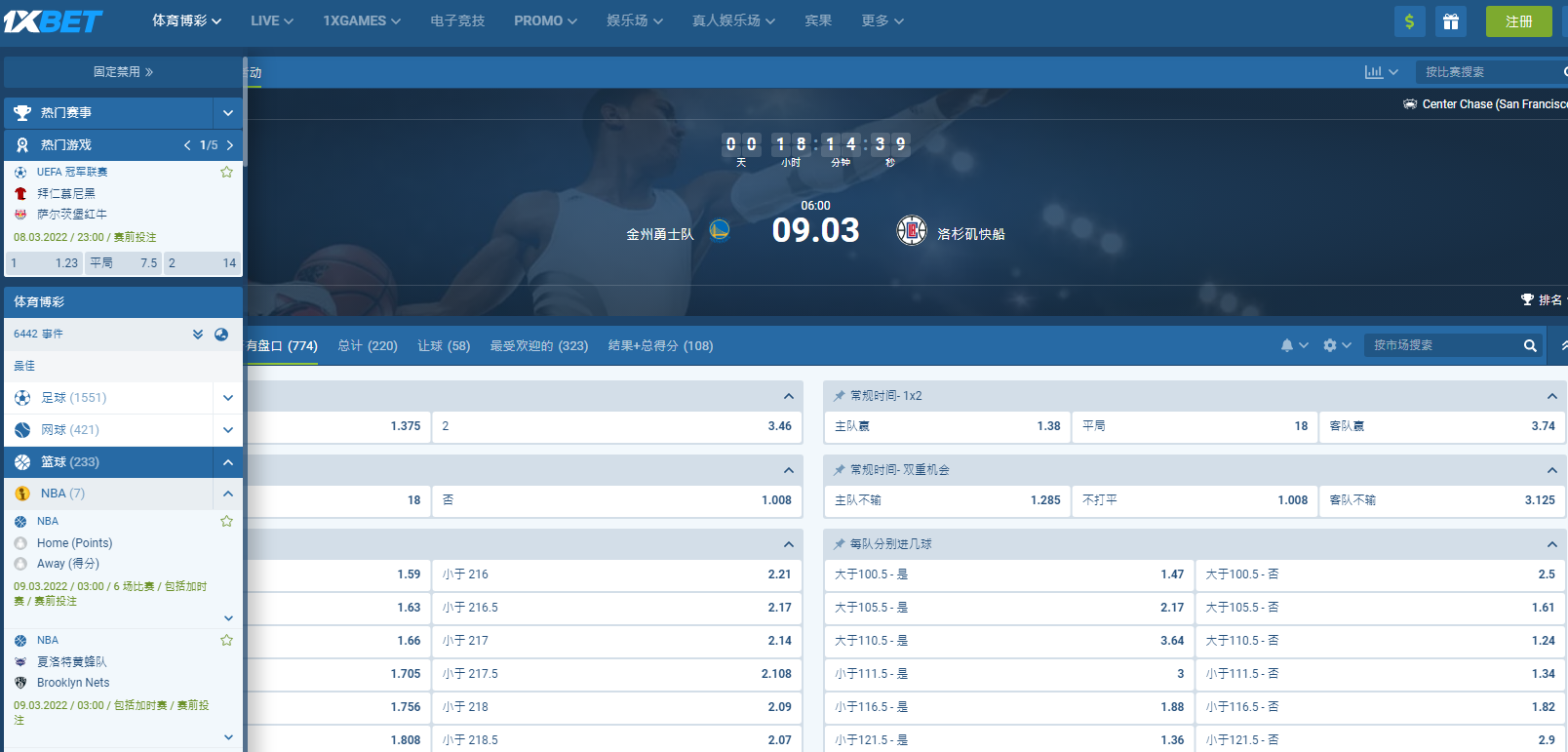Image resolution: width=1568 pixels, height=752 pixels.
Task: Bet on away win odds 14
Action: (x=202, y=262)
